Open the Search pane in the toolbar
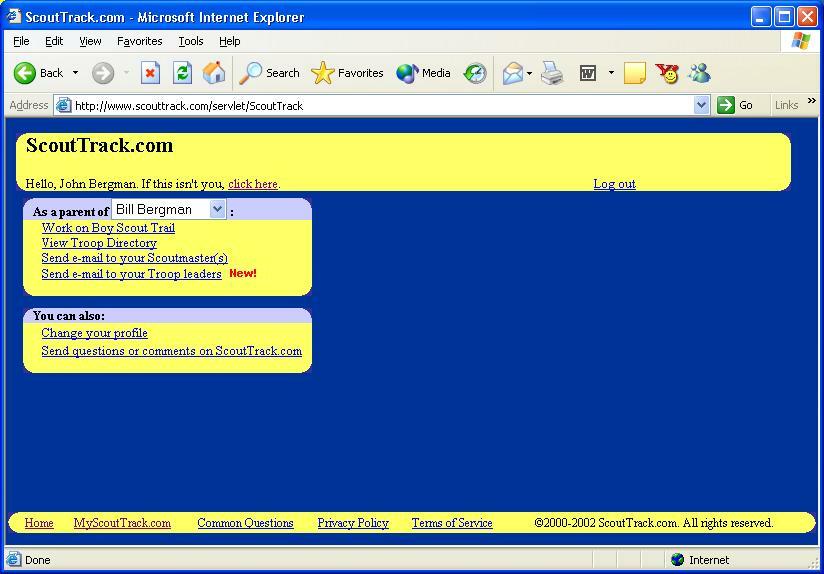Viewport: 824px width, 574px height. click(x=269, y=73)
